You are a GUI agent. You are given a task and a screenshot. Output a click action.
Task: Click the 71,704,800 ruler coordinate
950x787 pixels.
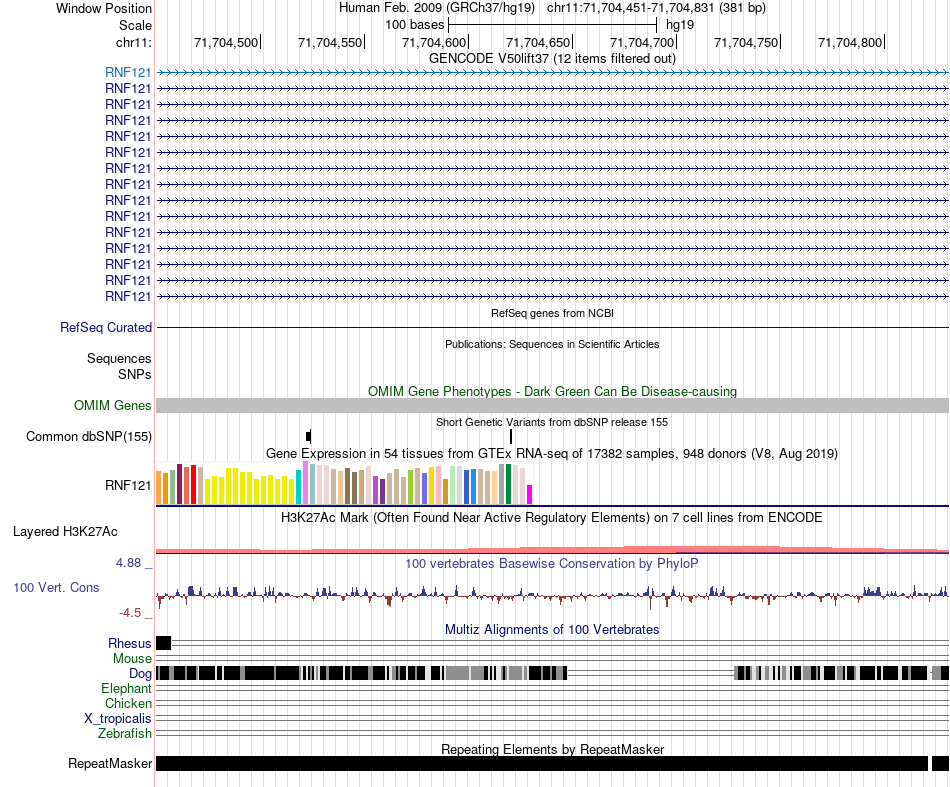click(850, 42)
